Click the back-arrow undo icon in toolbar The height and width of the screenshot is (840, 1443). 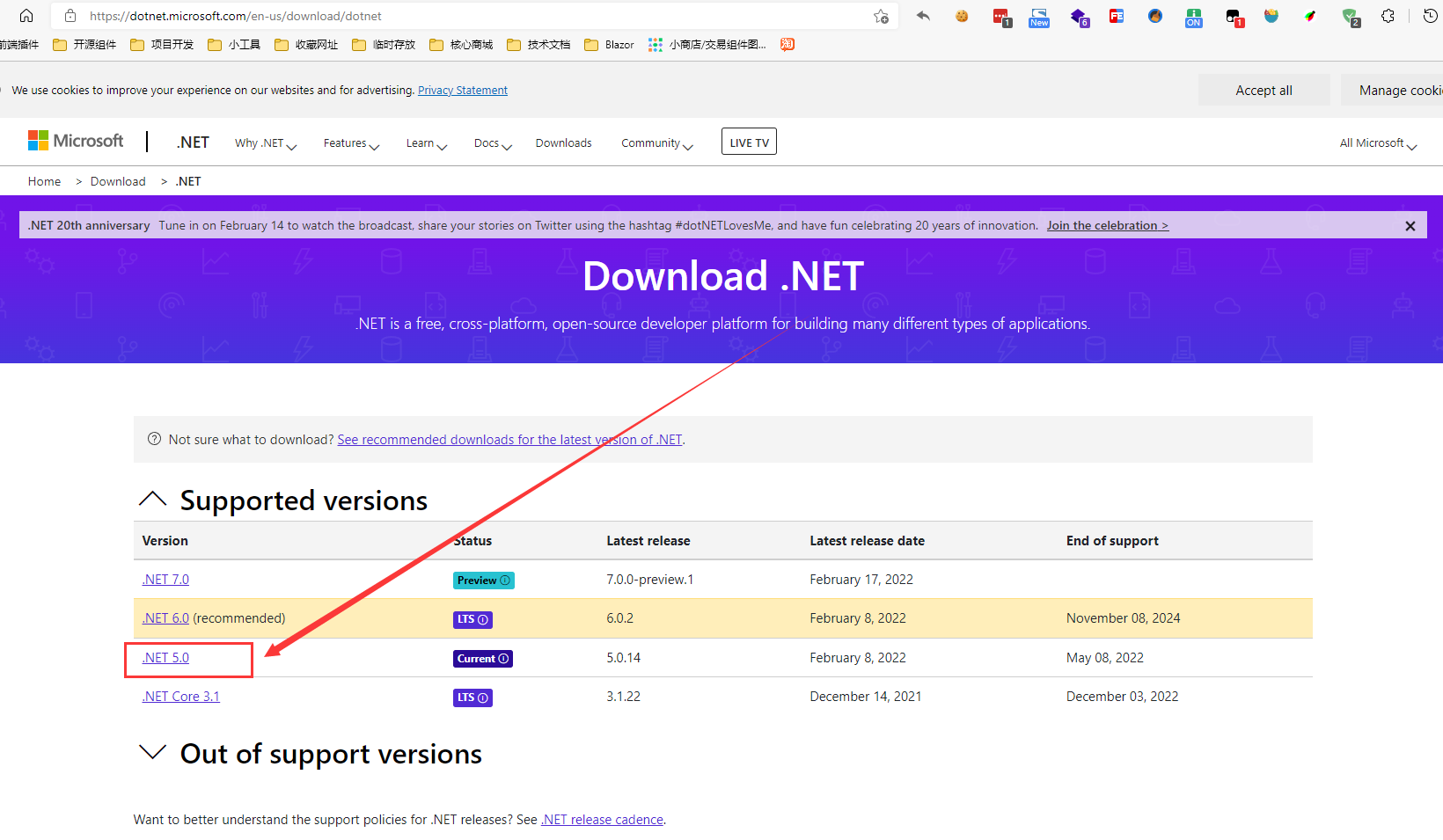923,16
